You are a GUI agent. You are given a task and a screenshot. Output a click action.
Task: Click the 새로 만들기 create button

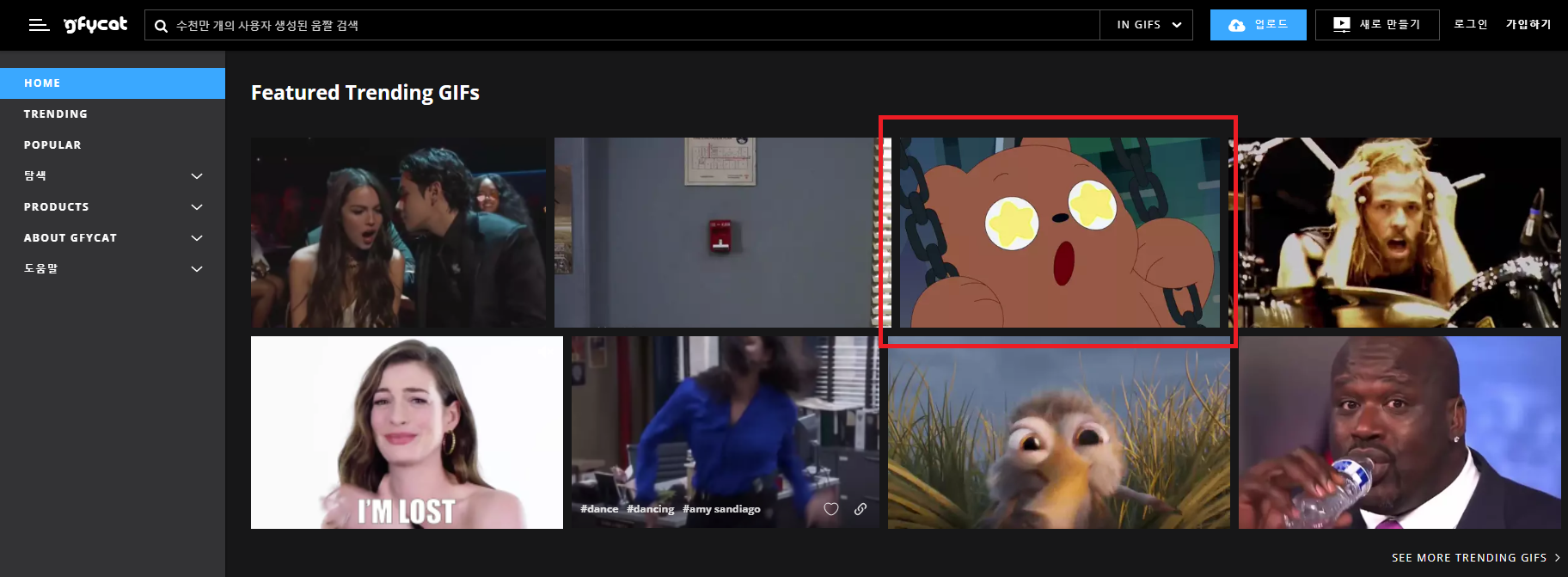pyautogui.click(x=1377, y=25)
